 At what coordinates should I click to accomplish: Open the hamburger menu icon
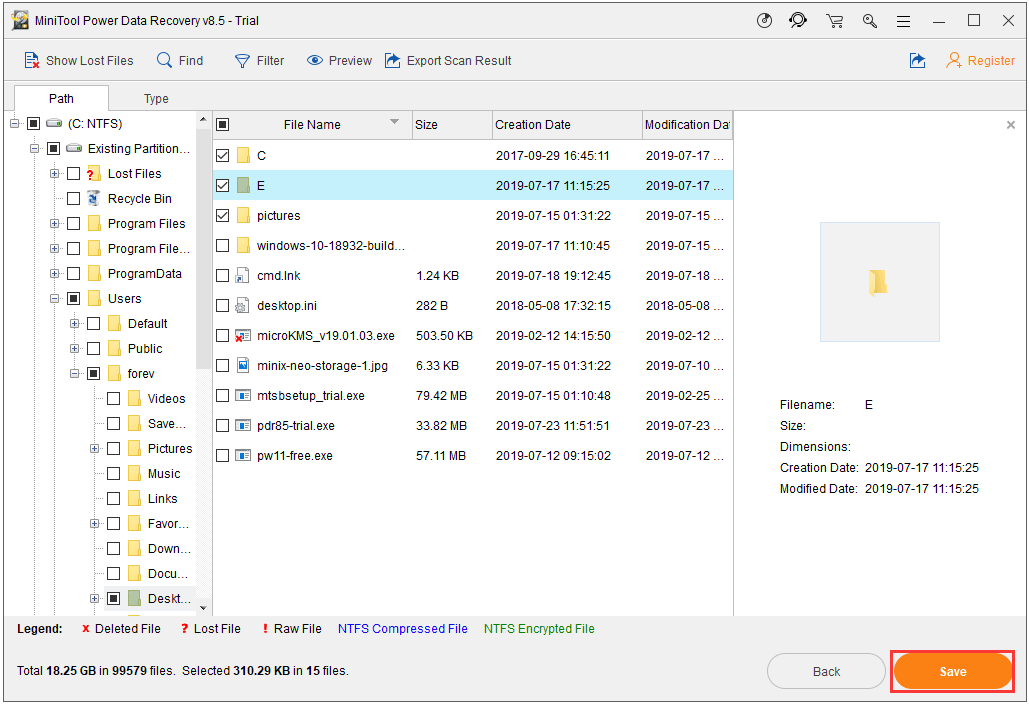(x=904, y=22)
